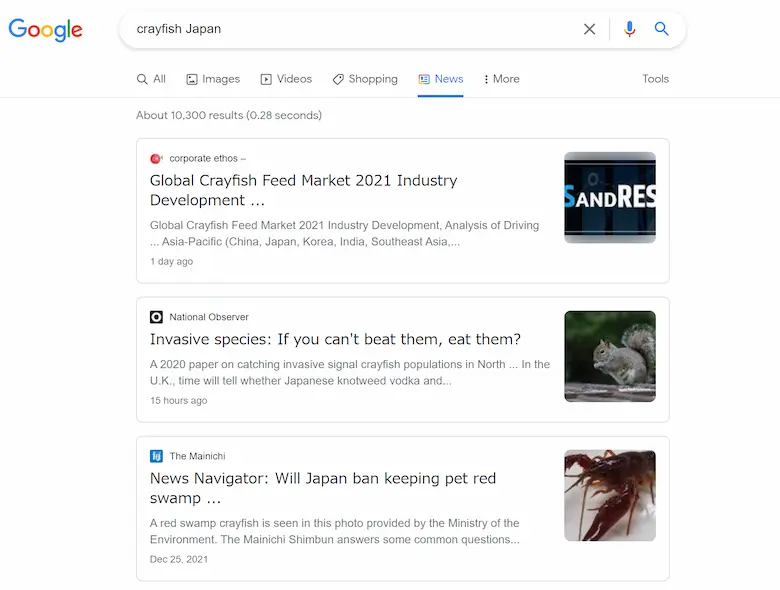Screen dimensions: 780x590
Task: Open 'Invasive species: If you can't beat them' article
Action: pos(335,339)
